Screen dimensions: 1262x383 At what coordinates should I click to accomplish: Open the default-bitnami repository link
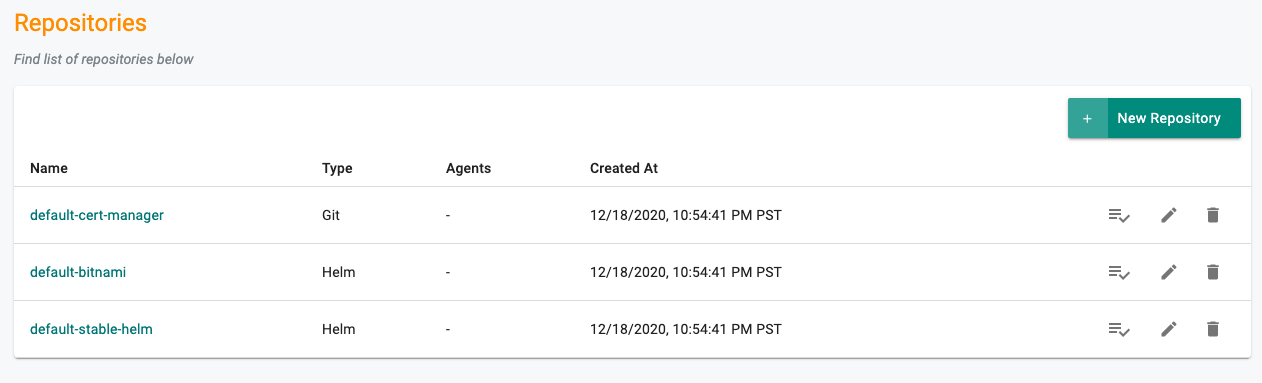tap(78, 272)
